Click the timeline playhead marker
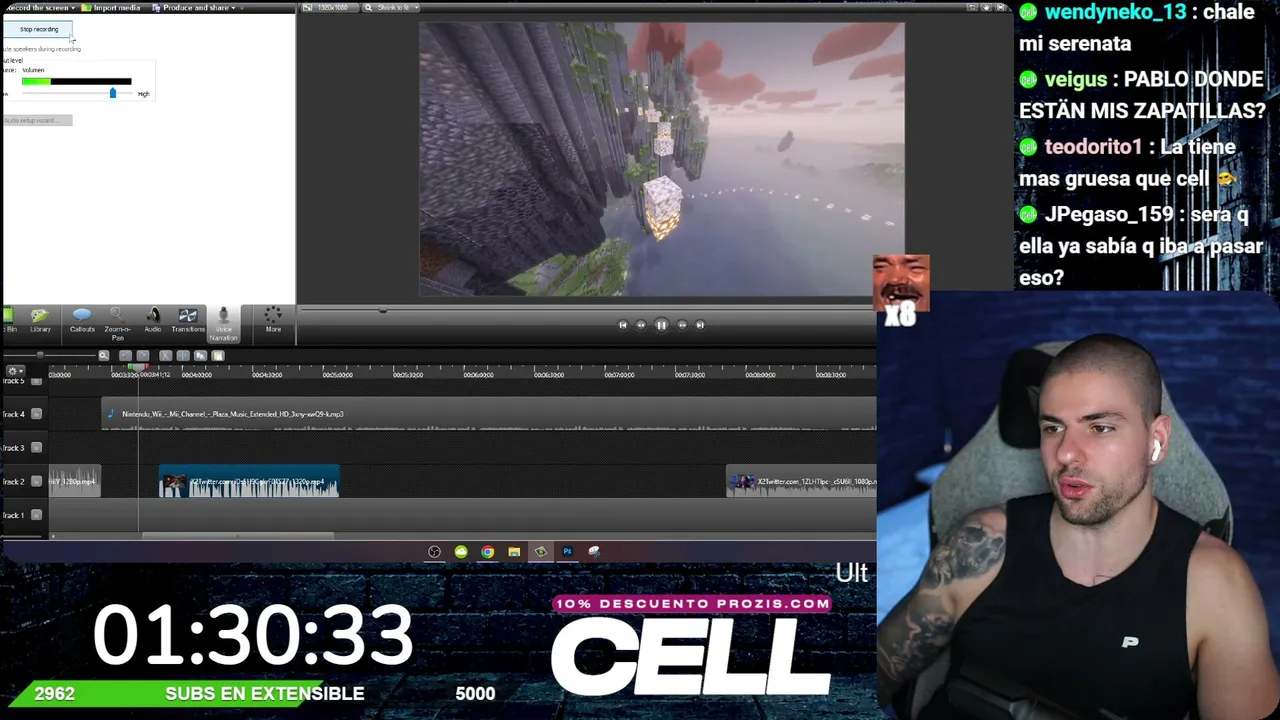Image resolution: width=1280 pixels, height=720 pixels. point(138,368)
